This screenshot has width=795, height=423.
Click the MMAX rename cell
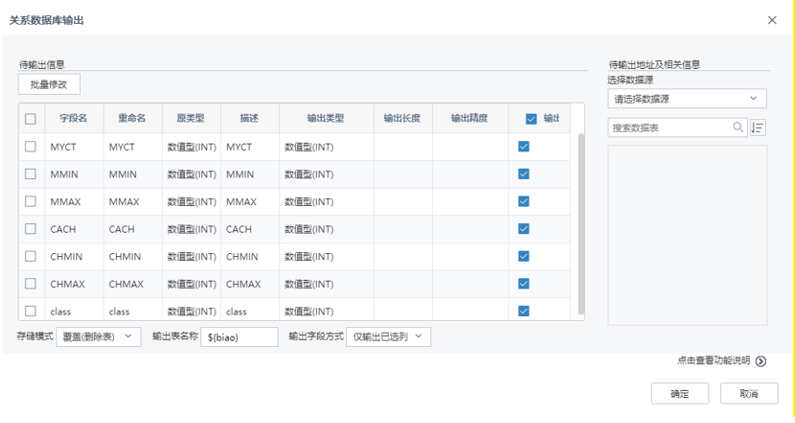point(133,202)
